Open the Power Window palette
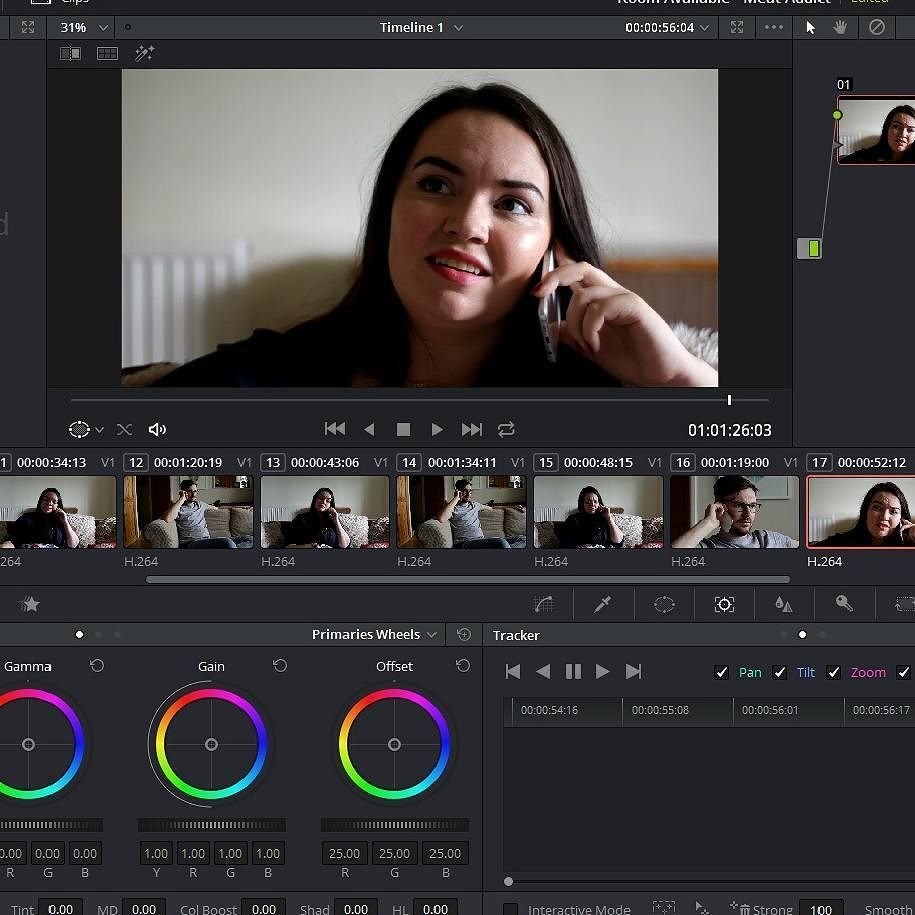The image size is (915, 915). pos(664,605)
